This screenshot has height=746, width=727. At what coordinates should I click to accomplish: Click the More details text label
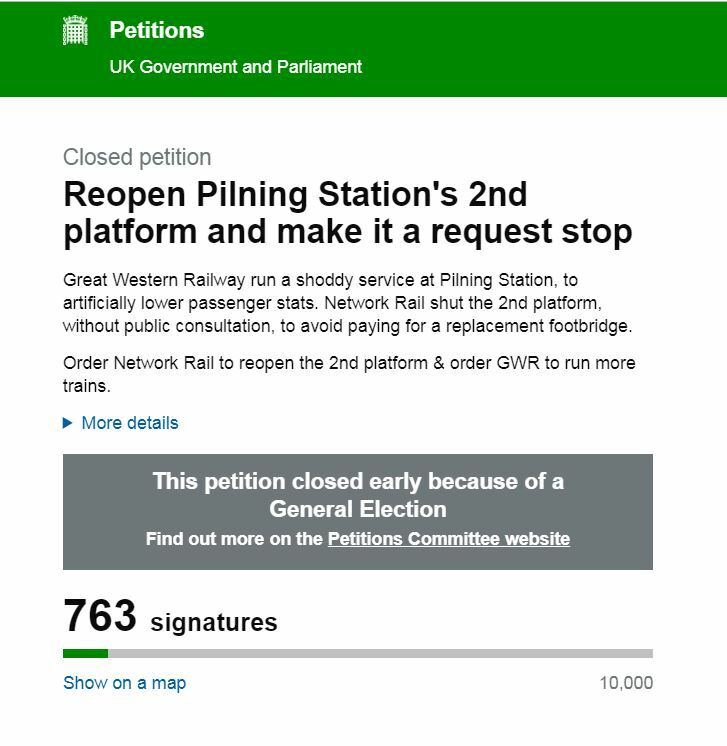[130, 422]
